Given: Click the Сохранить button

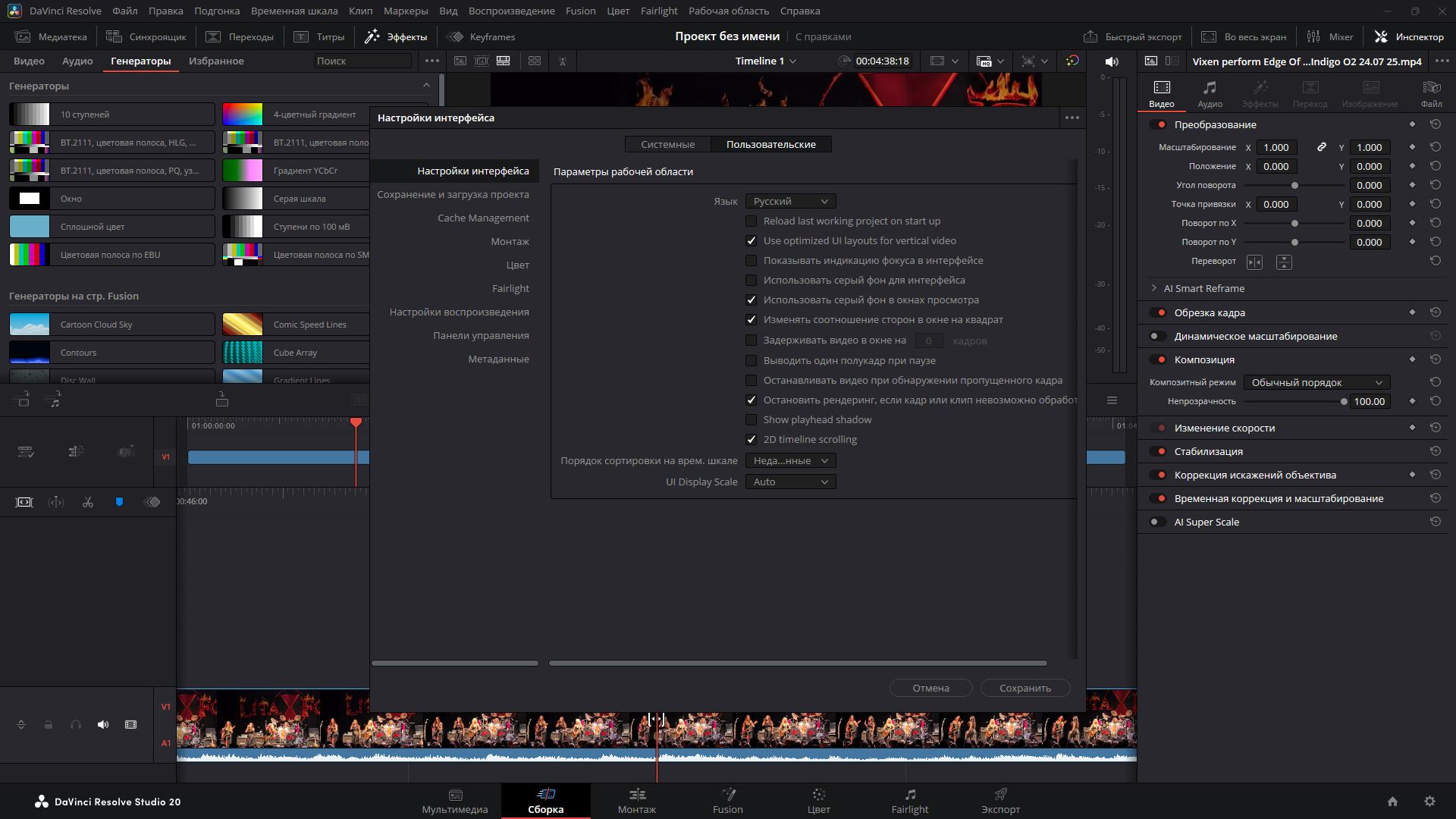Looking at the screenshot, I should (1025, 688).
